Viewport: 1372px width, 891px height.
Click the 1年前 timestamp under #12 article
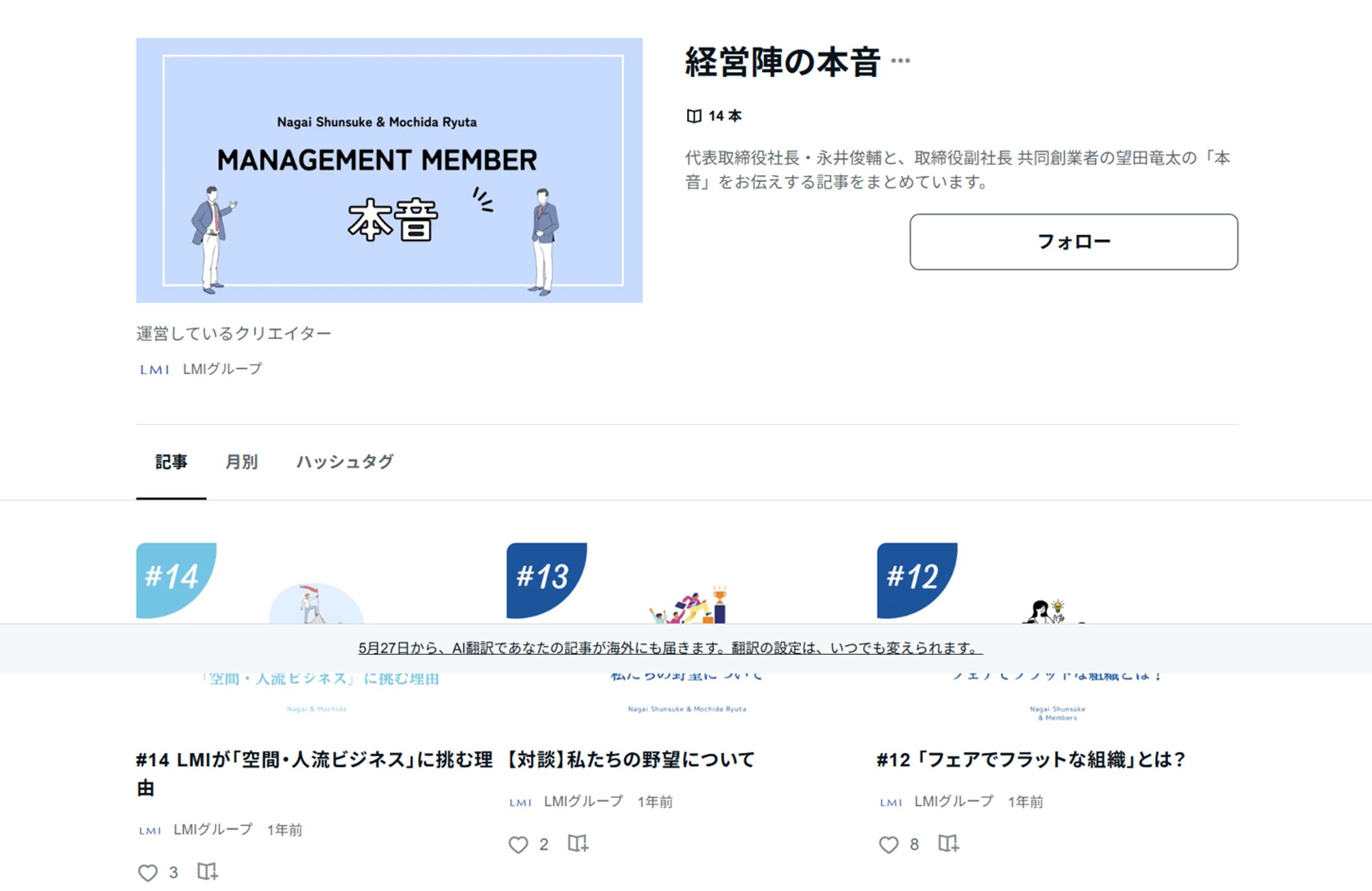(x=1026, y=802)
